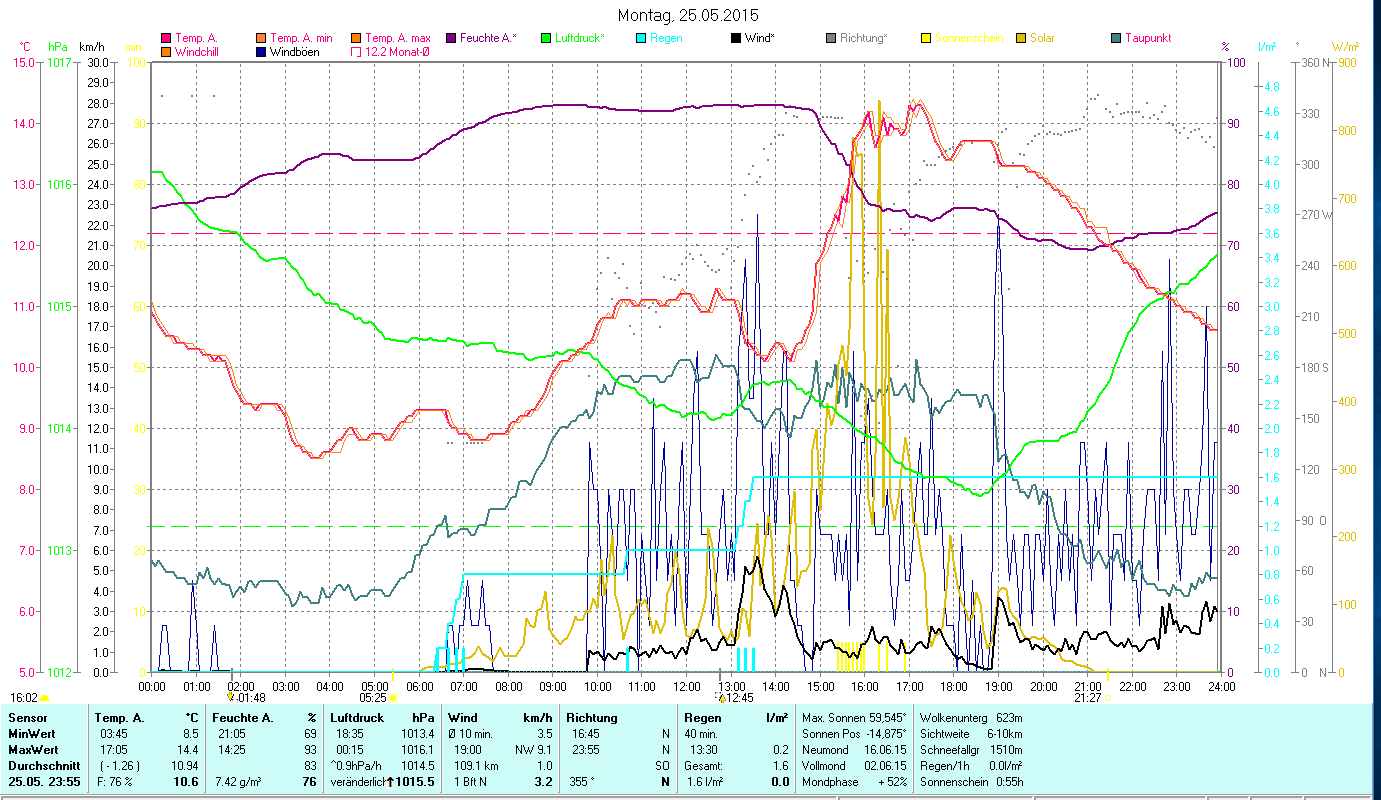This screenshot has height=800, width=1381.
Task: Click the Max. Sonnen 59,545° entry
Action: click(854, 718)
